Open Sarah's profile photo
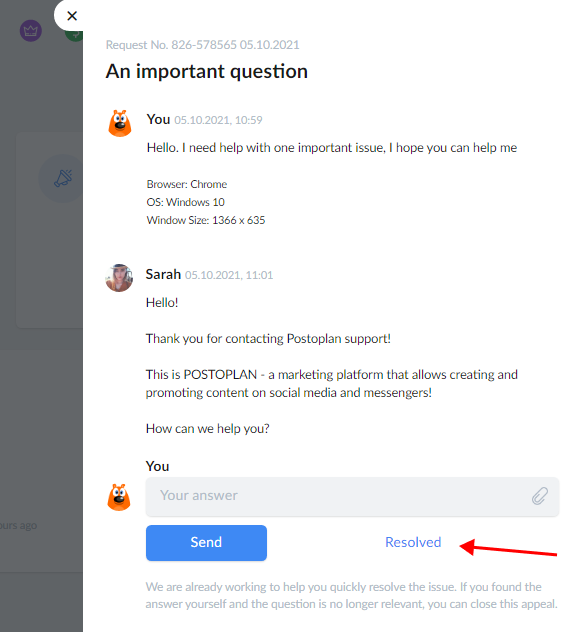Image resolution: width=580 pixels, height=632 pixels. (119, 278)
